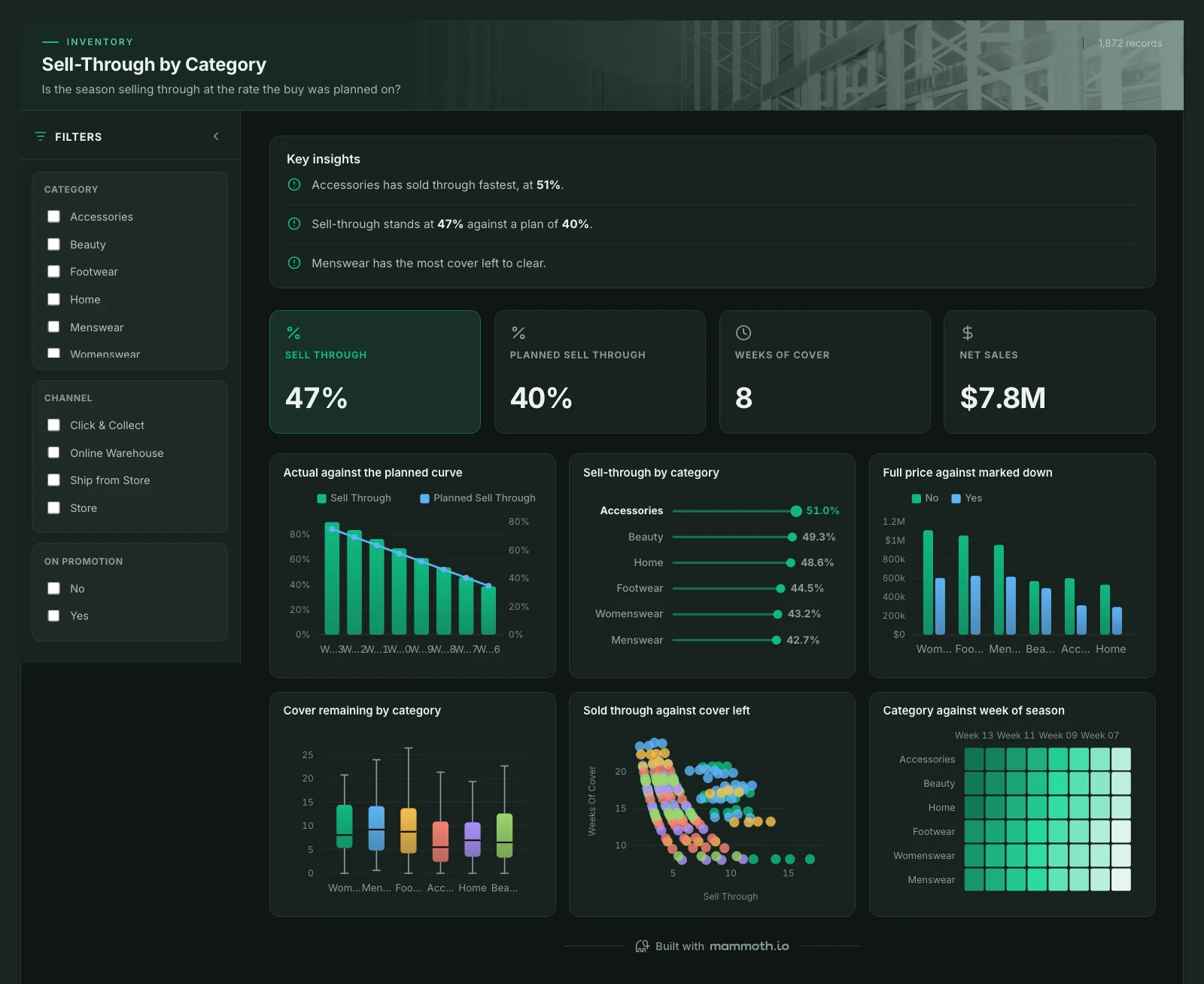The width and height of the screenshot is (1204, 984).
Task: Click the yellow box plot for Footwear
Action: pyautogui.click(x=409, y=830)
